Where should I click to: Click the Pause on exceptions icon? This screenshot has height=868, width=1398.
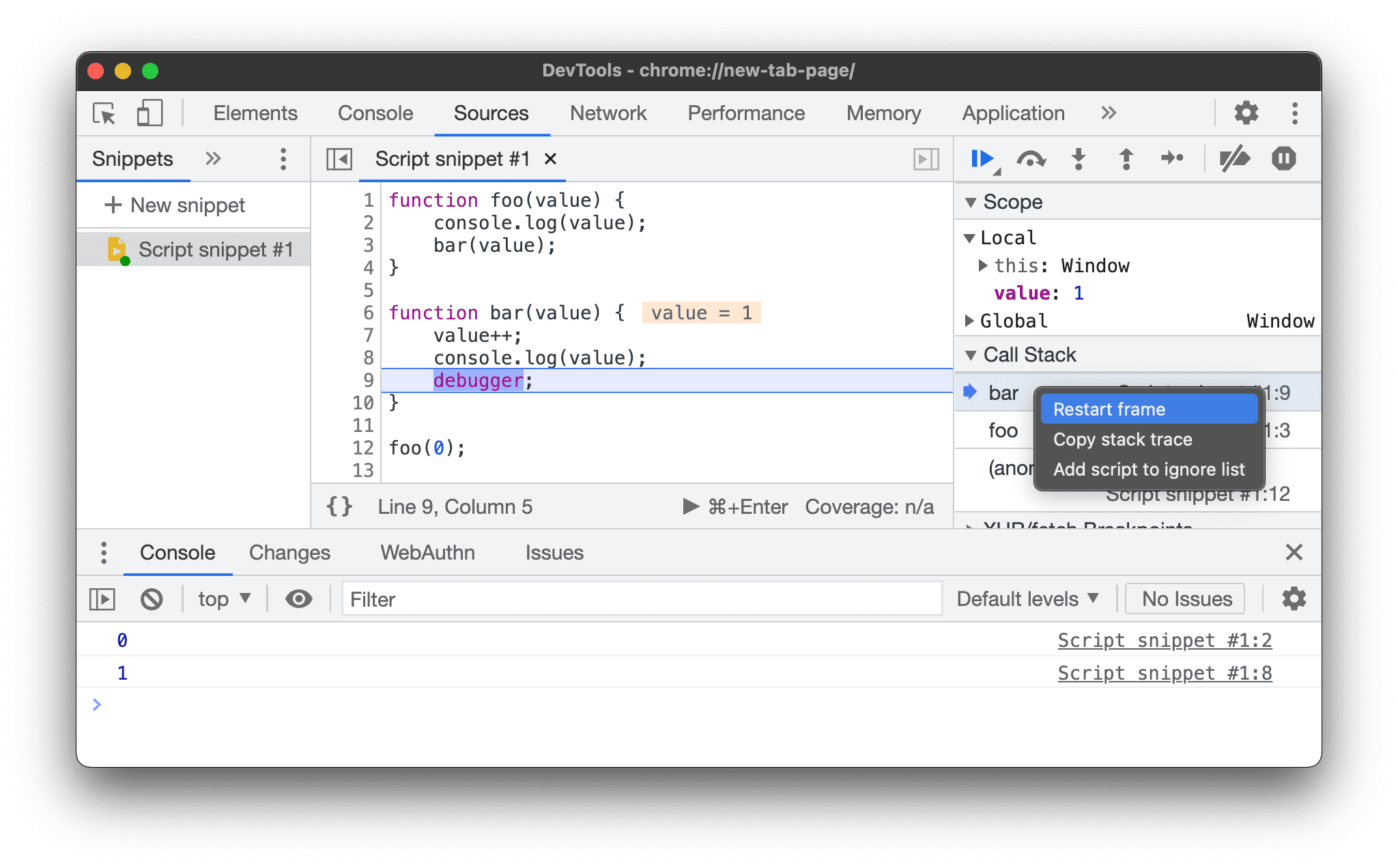coord(1283,159)
